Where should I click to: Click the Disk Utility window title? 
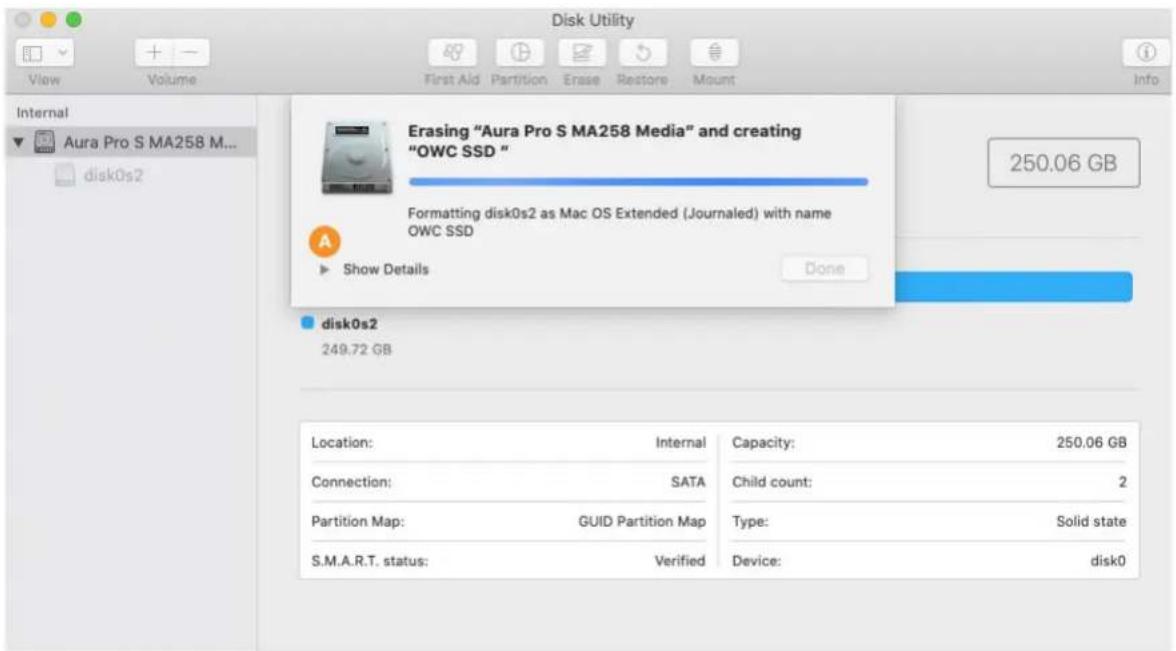tap(592, 20)
